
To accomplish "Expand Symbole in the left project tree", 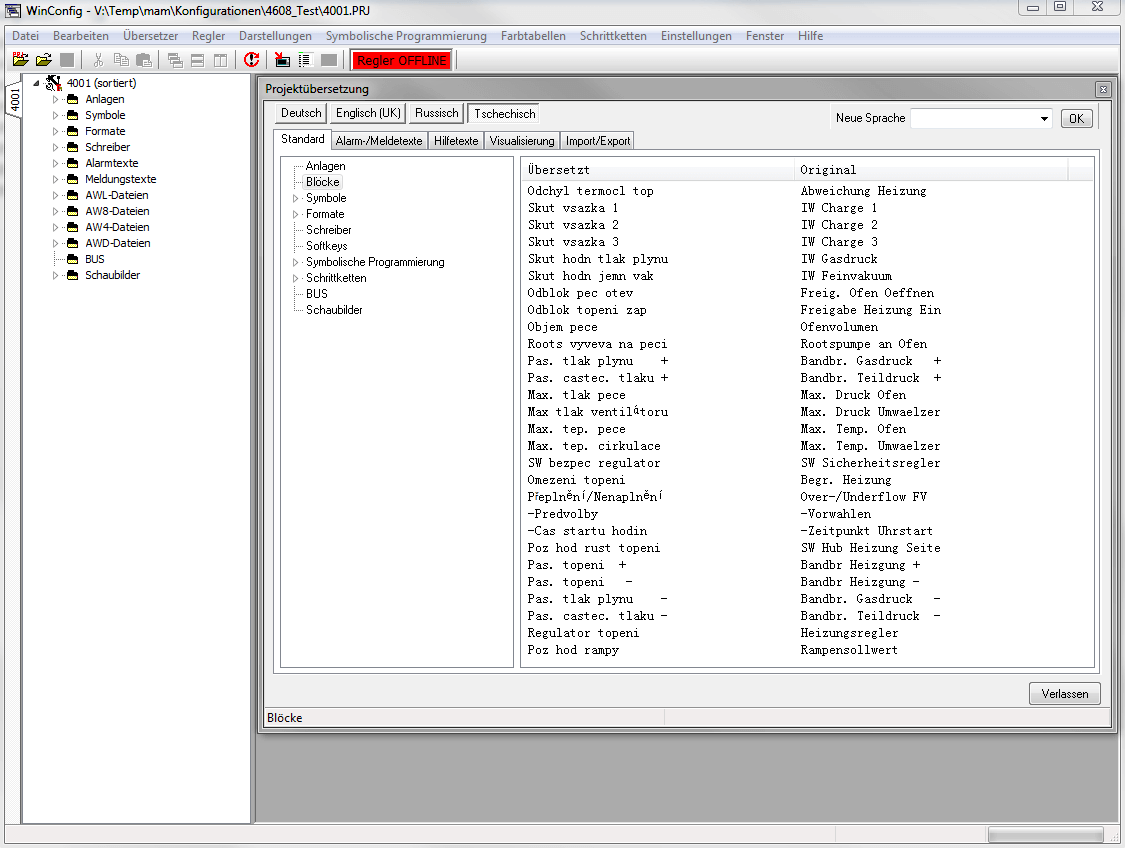I will click(55, 116).
